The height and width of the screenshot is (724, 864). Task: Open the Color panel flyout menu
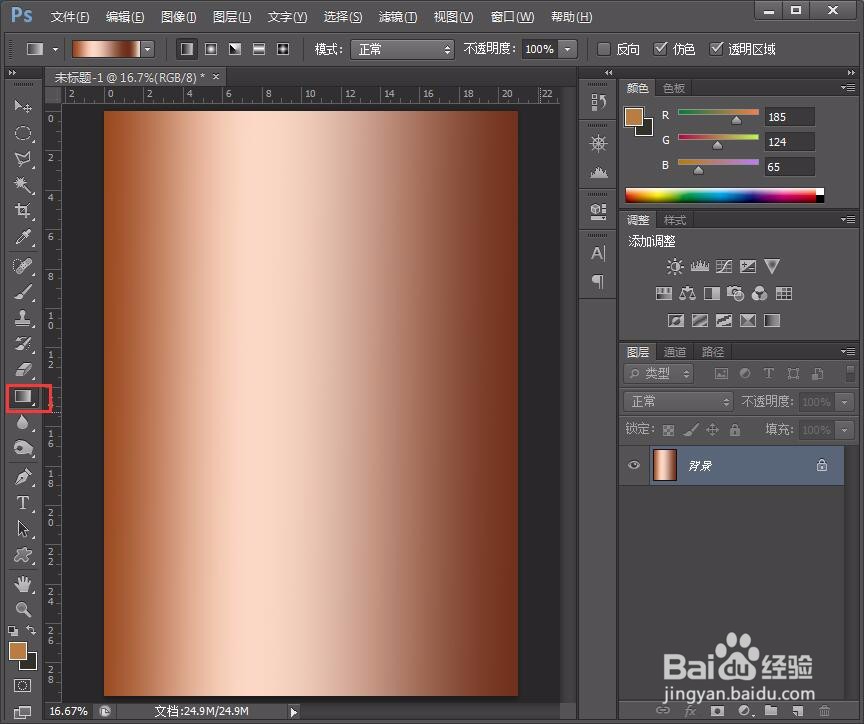[849, 88]
